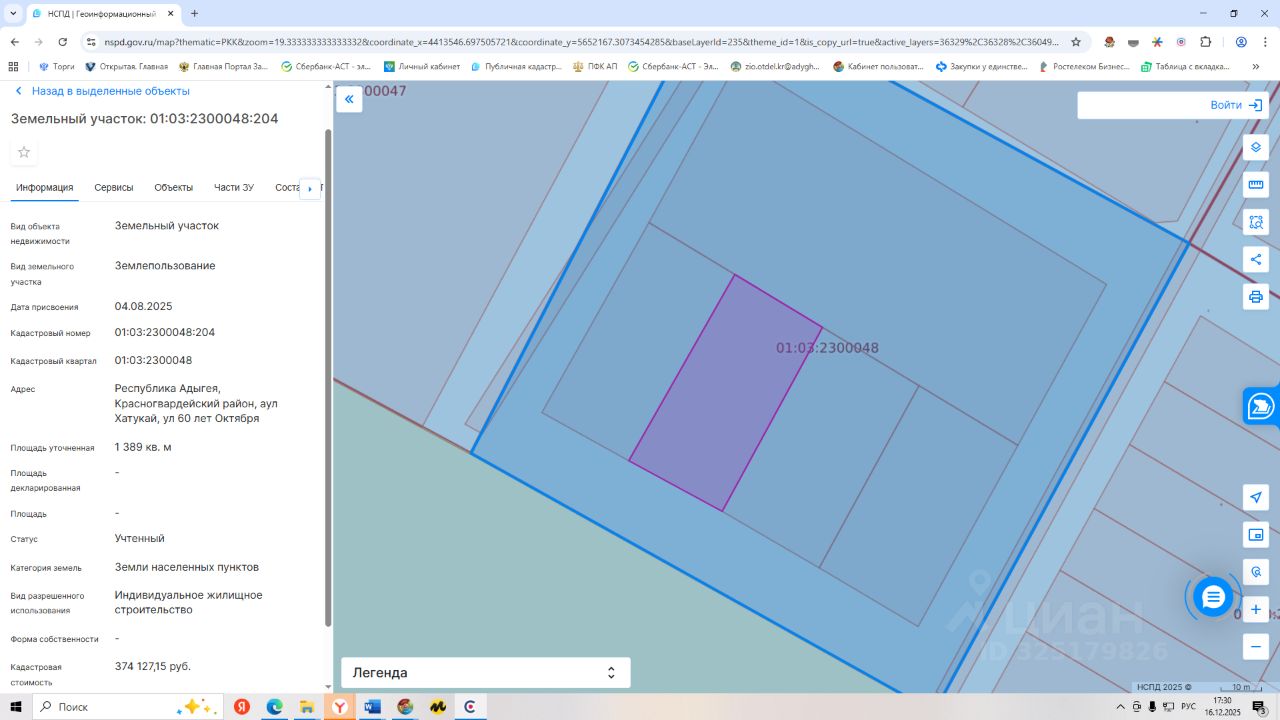Click the area value 1 389 кв. м
Viewport: 1280px width, 720px height.
pos(143,447)
